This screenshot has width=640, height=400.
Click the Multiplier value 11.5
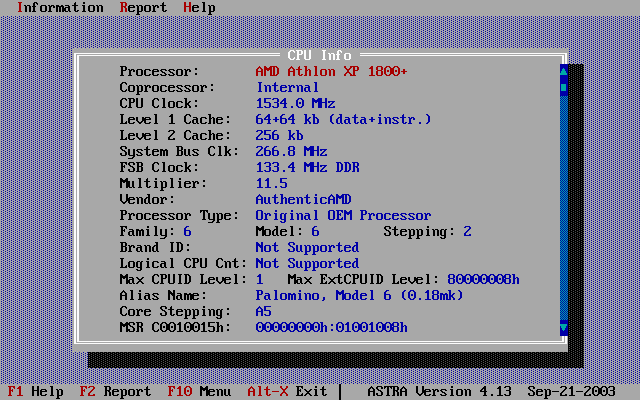click(x=271, y=183)
